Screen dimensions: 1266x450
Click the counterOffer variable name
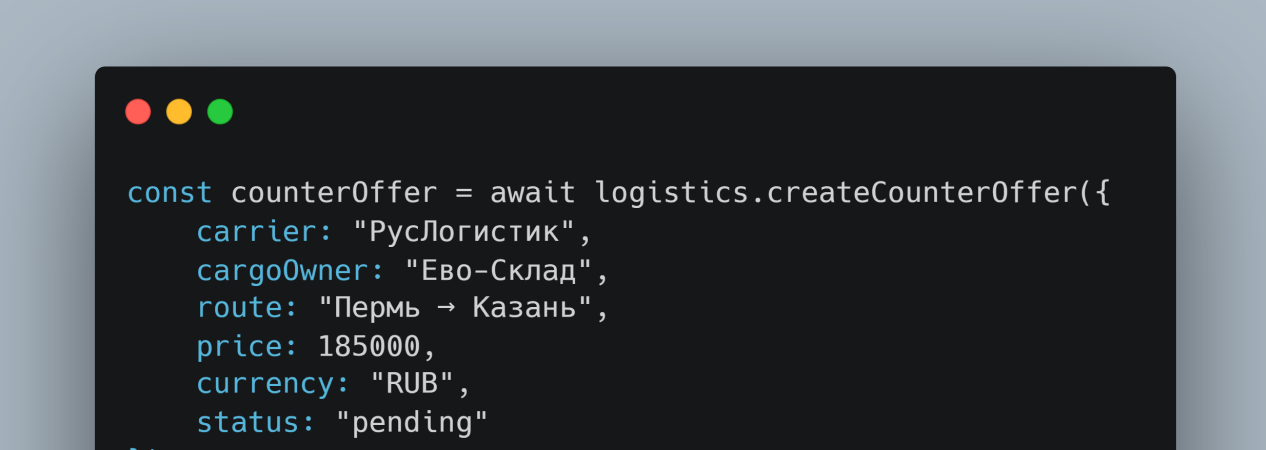[334, 193]
